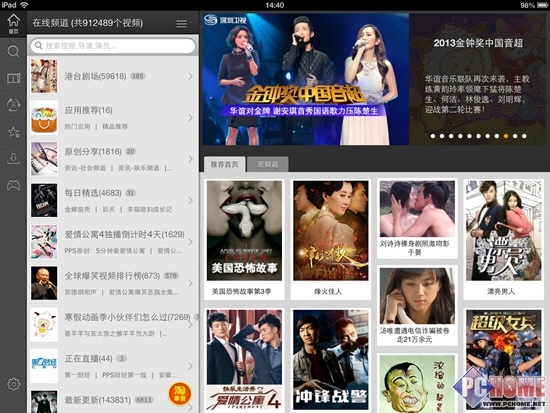Select the orange active banner dot

point(506,136)
